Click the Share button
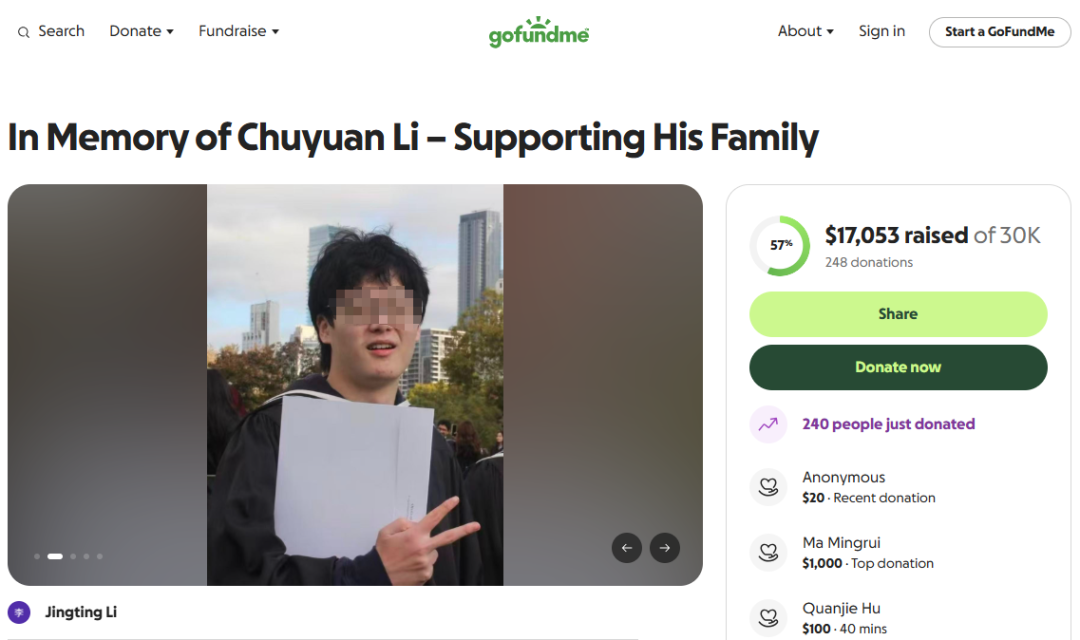The width and height of the screenshot is (1080, 640). pyautogui.click(x=898, y=314)
